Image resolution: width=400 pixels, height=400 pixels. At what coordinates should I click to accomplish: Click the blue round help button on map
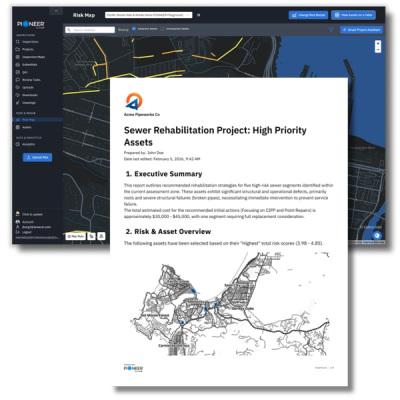click(x=377, y=235)
